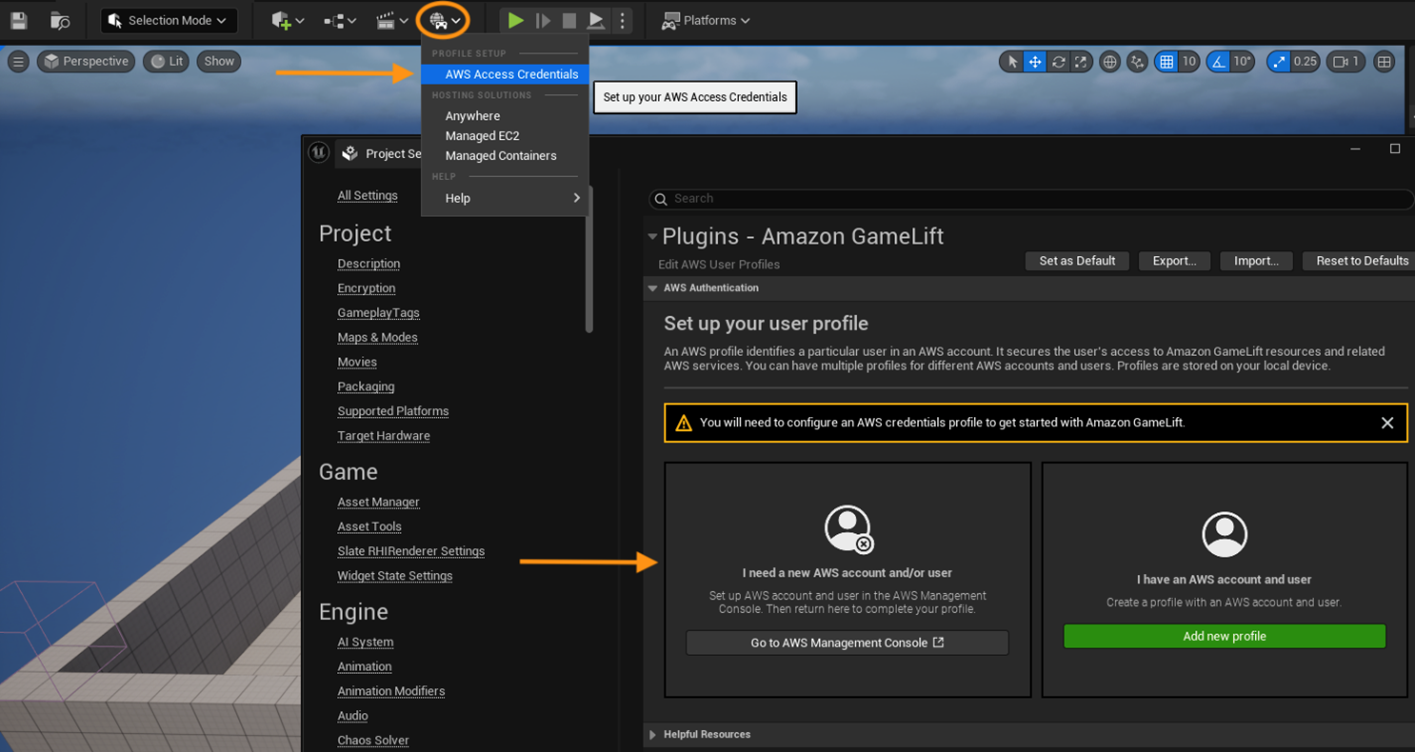Click the Eject play button
The height and width of the screenshot is (752, 1415).
(x=596, y=20)
